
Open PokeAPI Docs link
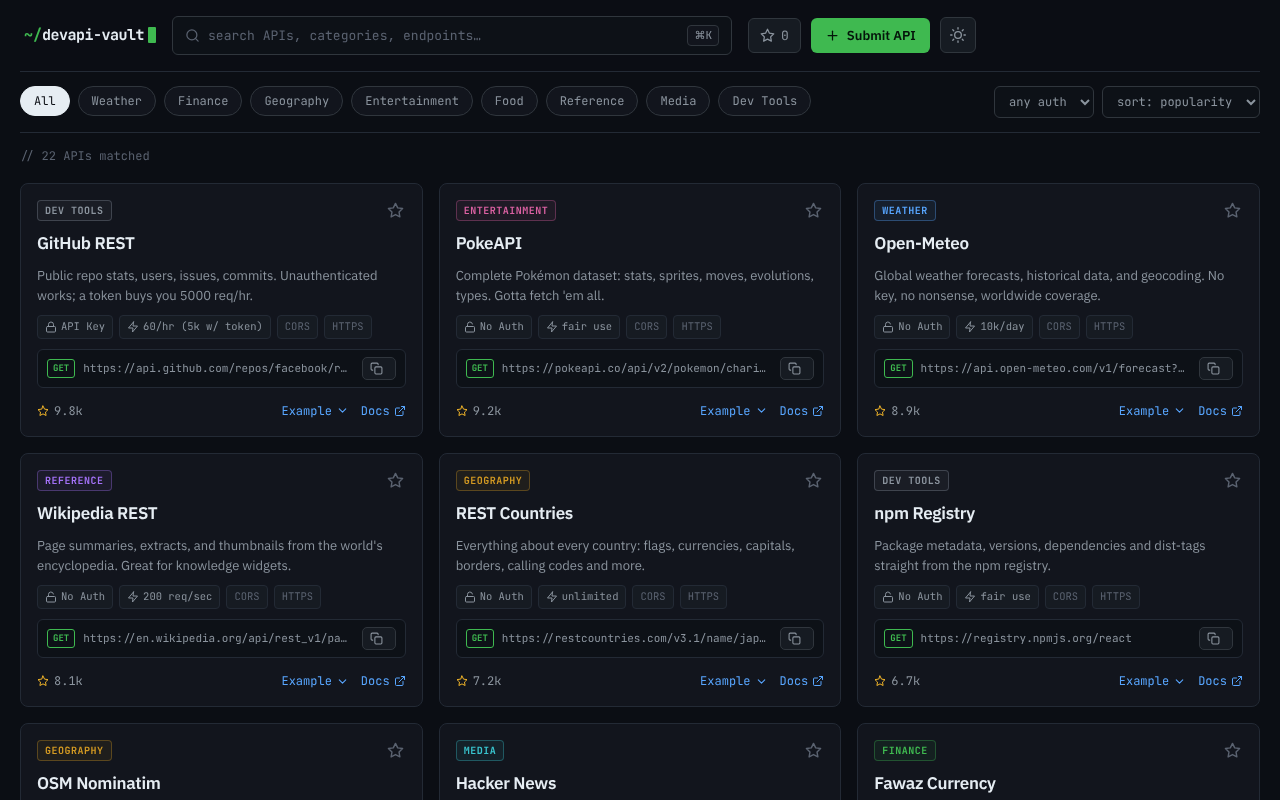[x=802, y=411]
